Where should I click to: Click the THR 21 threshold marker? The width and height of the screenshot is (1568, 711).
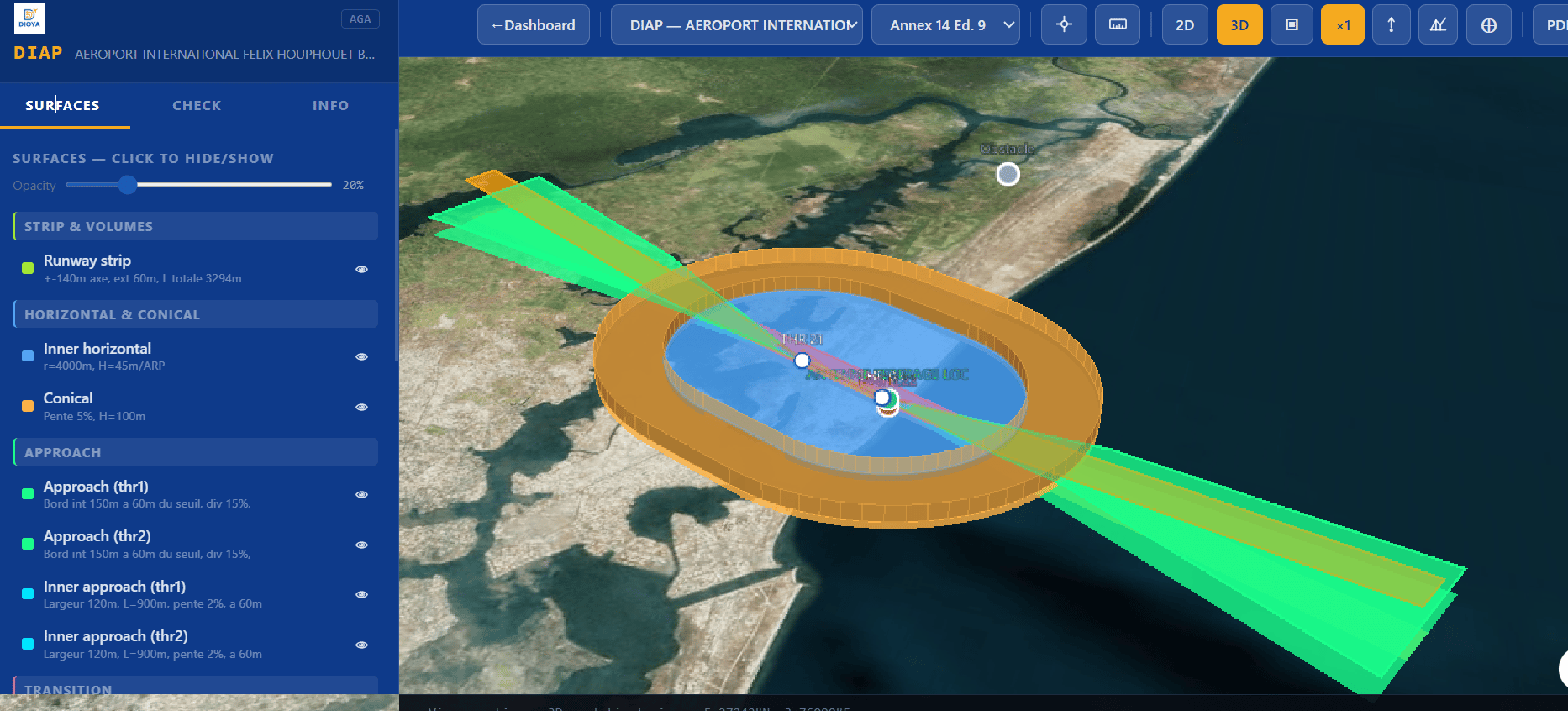click(x=802, y=361)
